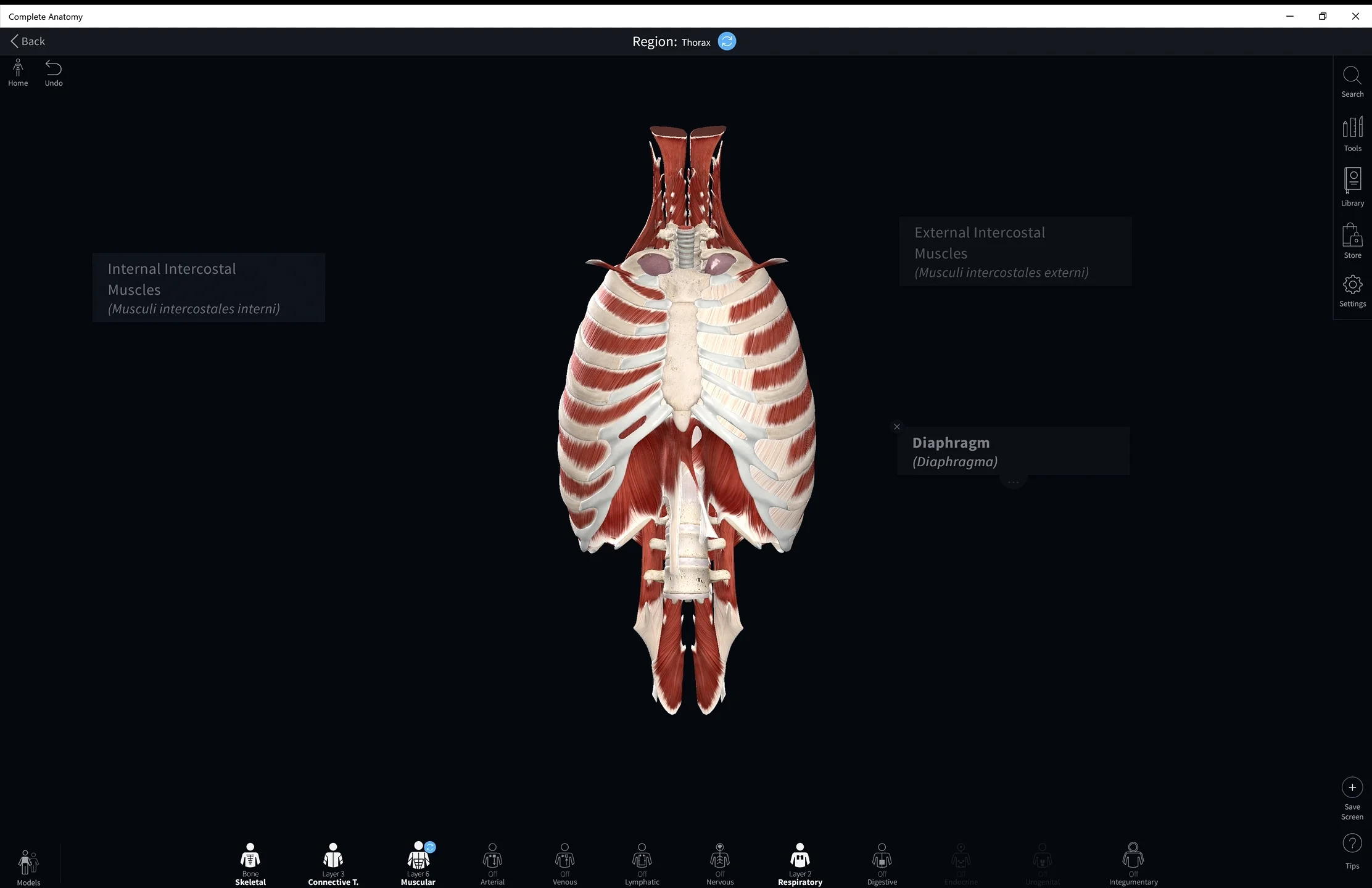Refresh the Thorax region selector
This screenshot has height=888, width=1372.
point(727,41)
